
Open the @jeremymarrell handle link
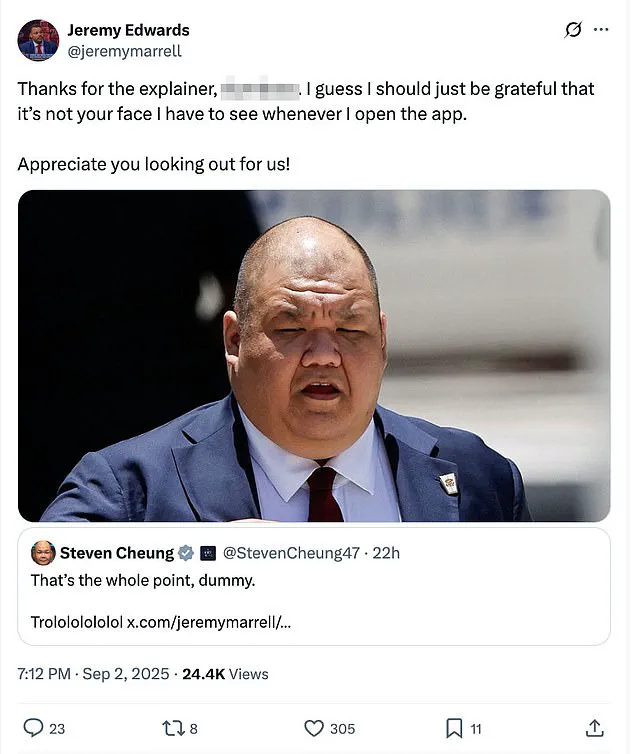[124, 50]
